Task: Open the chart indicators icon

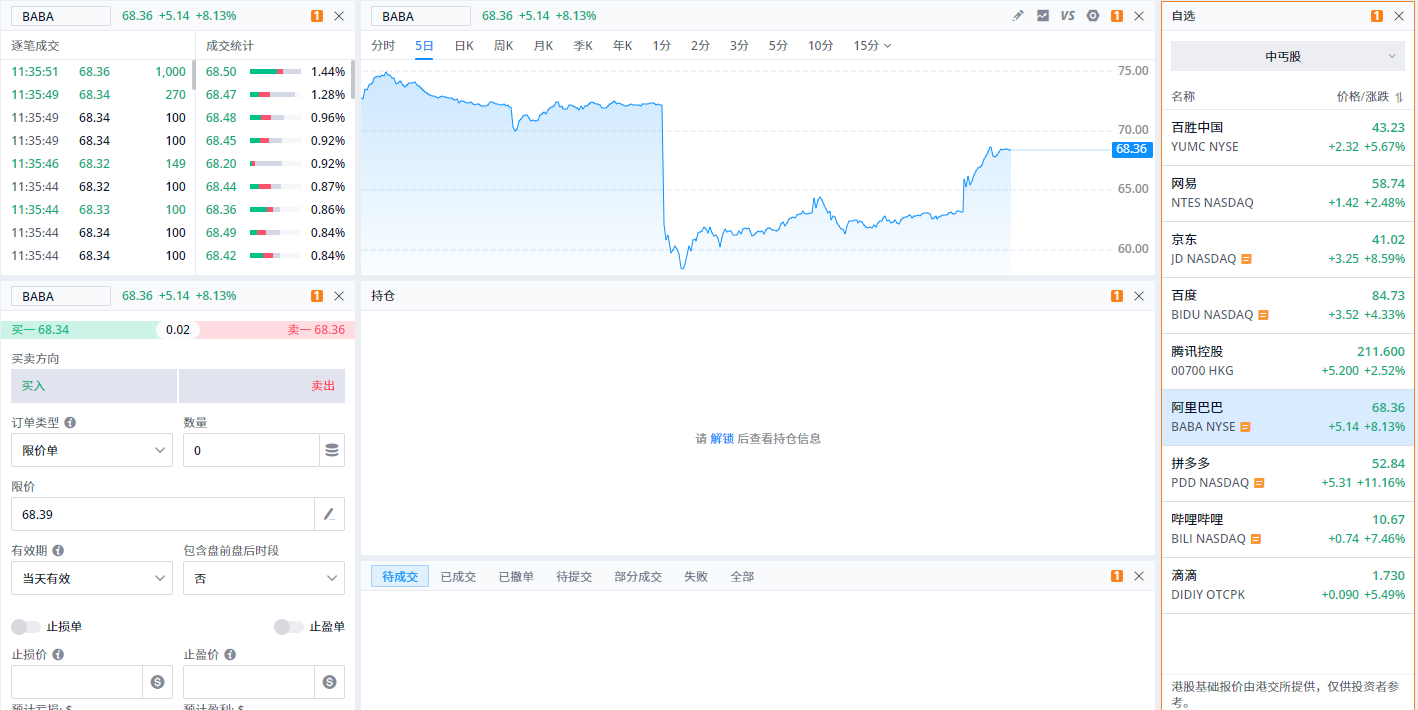Action: click(x=1043, y=16)
